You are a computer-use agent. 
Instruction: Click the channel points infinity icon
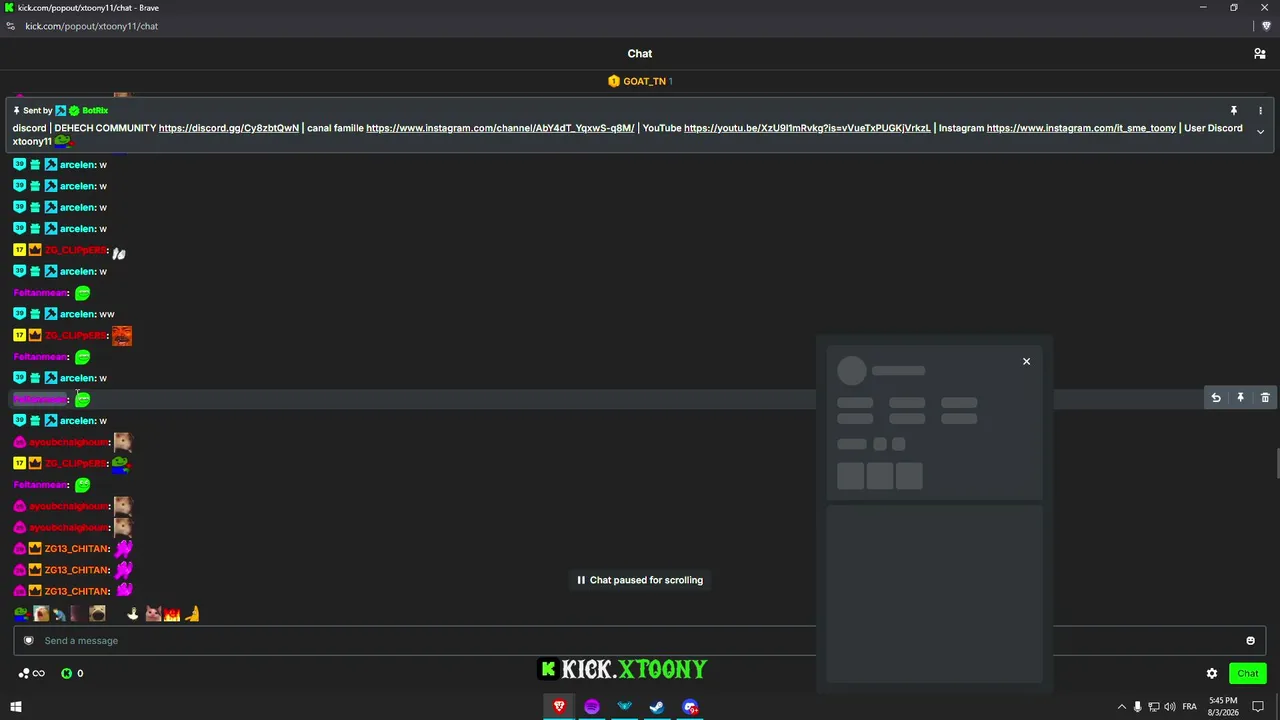[31, 673]
